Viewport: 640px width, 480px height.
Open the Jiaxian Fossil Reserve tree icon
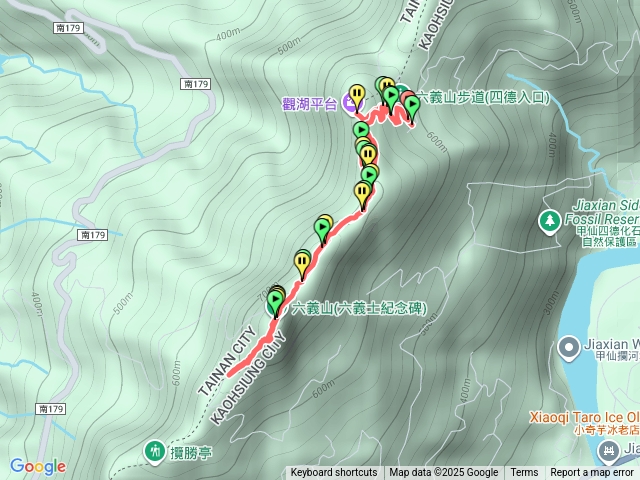[x=549, y=222]
